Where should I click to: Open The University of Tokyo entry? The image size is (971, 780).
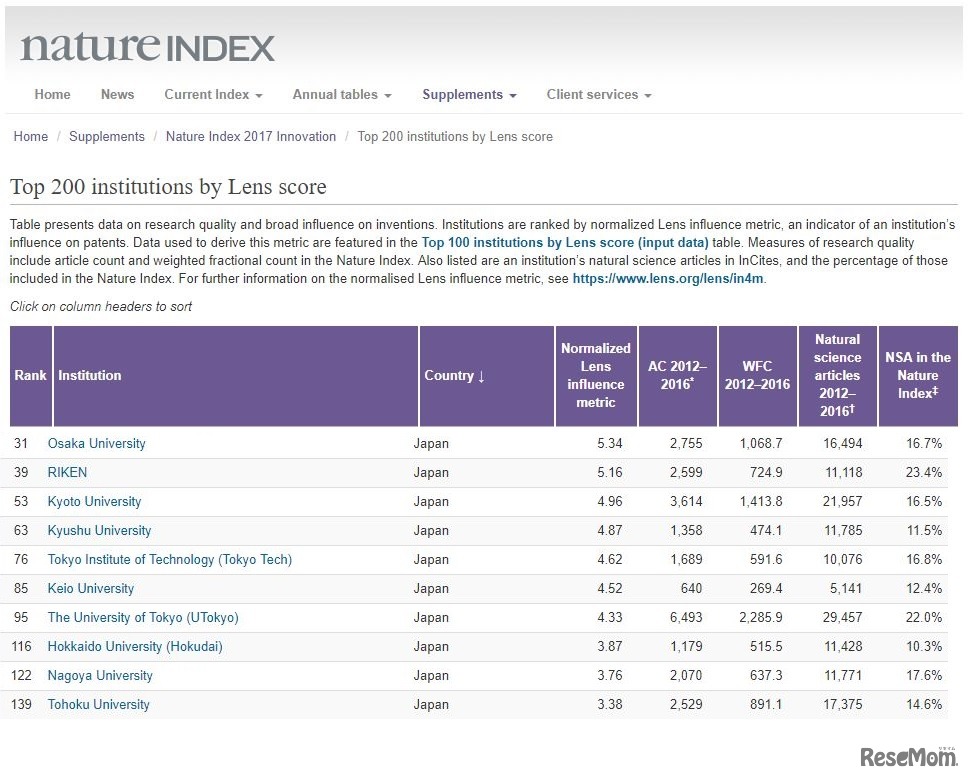pyautogui.click(x=143, y=618)
